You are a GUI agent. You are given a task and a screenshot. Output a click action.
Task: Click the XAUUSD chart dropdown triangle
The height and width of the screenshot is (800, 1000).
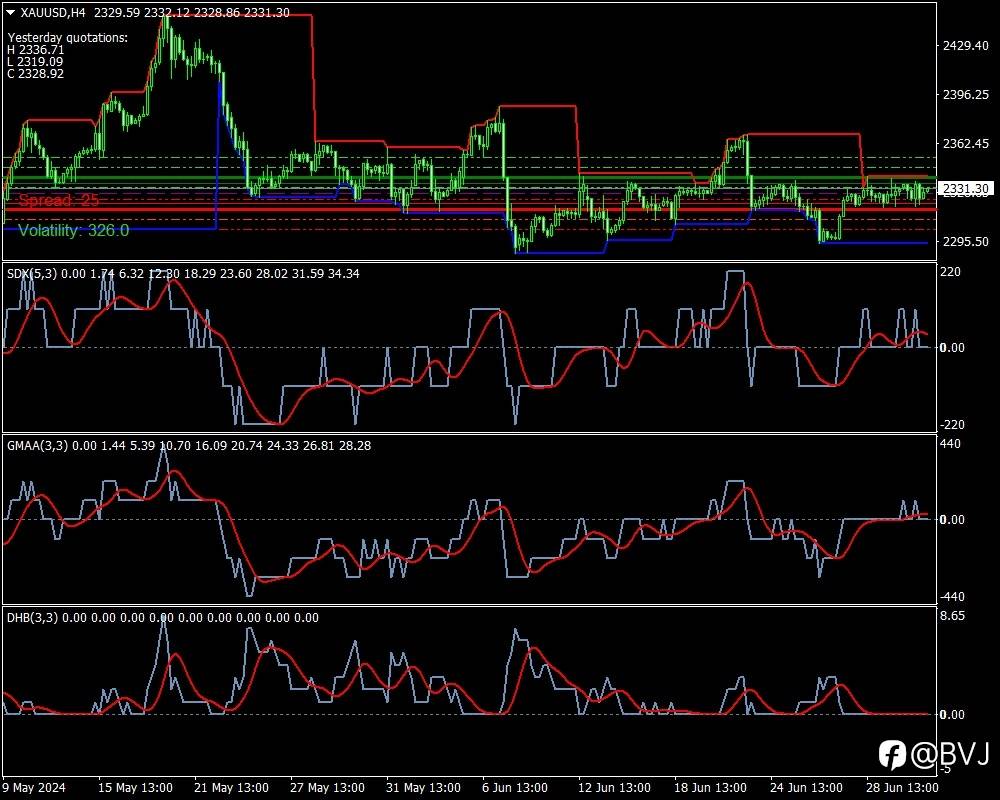[10, 13]
